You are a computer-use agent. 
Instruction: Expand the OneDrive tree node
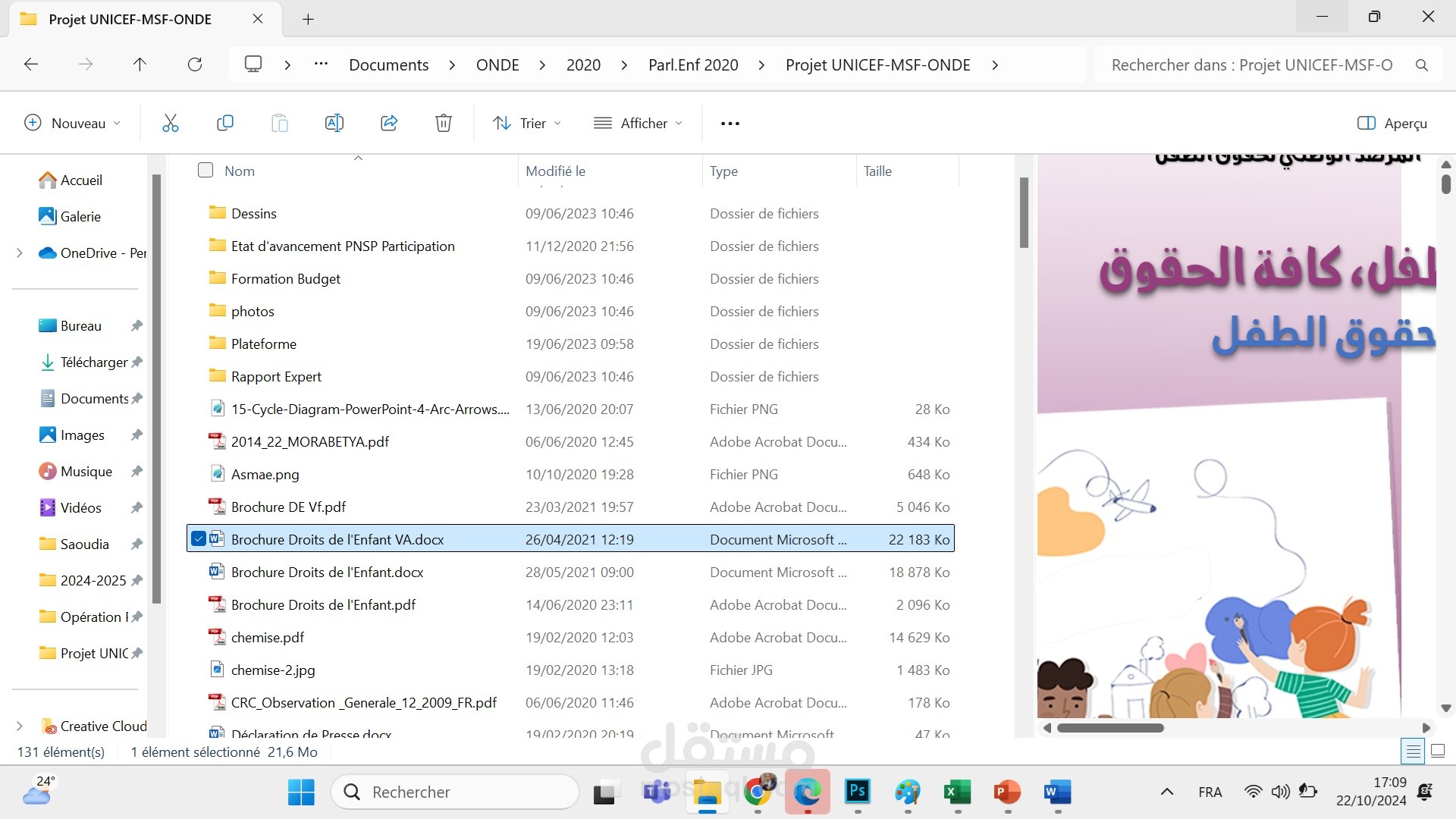click(20, 253)
